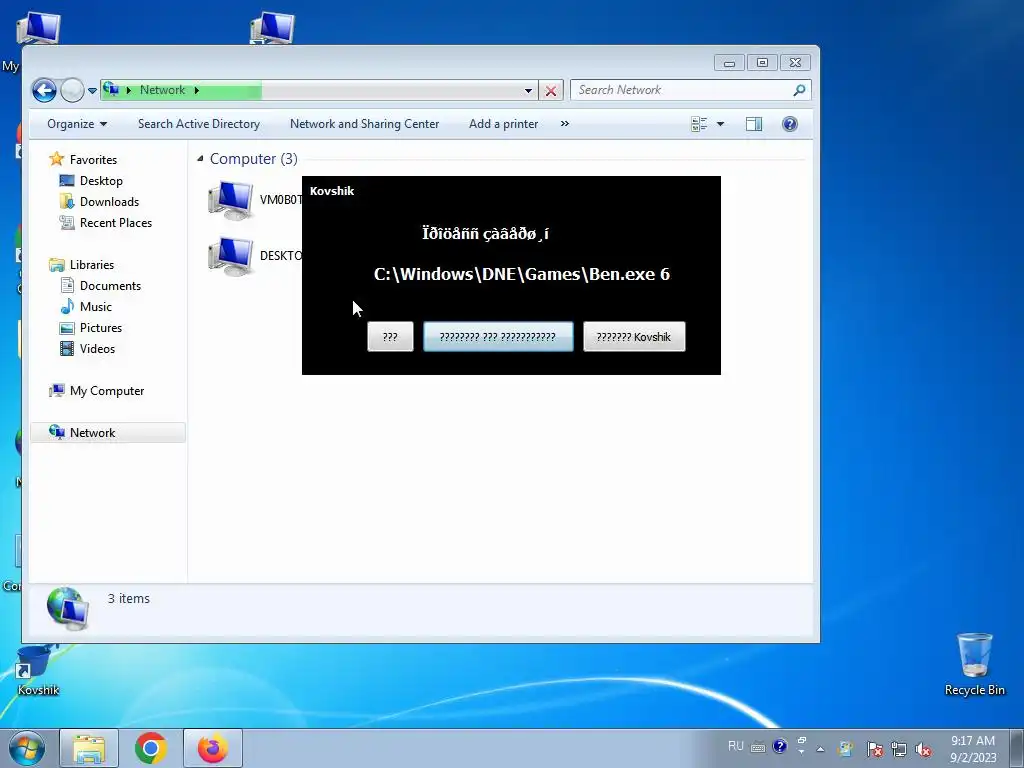Open File Explorer from taskbar
This screenshot has height=768, width=1024.
coord(89,748)
